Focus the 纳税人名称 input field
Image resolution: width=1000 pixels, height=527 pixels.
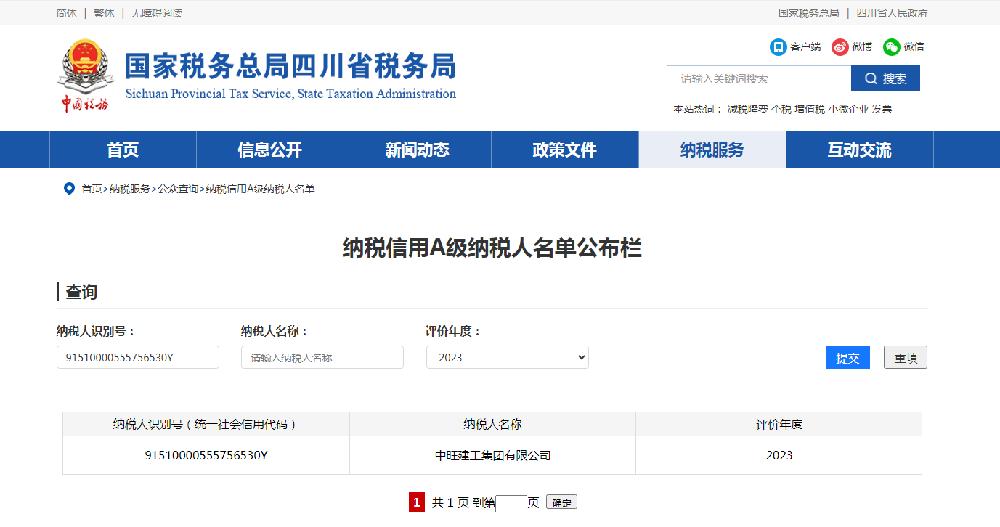322,357
